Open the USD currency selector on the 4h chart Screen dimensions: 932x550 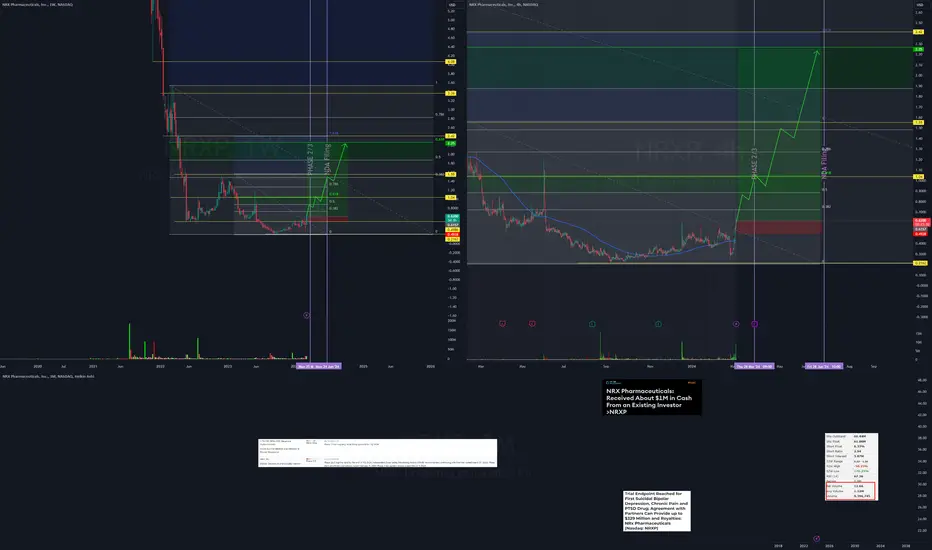(x=920, y=5)
